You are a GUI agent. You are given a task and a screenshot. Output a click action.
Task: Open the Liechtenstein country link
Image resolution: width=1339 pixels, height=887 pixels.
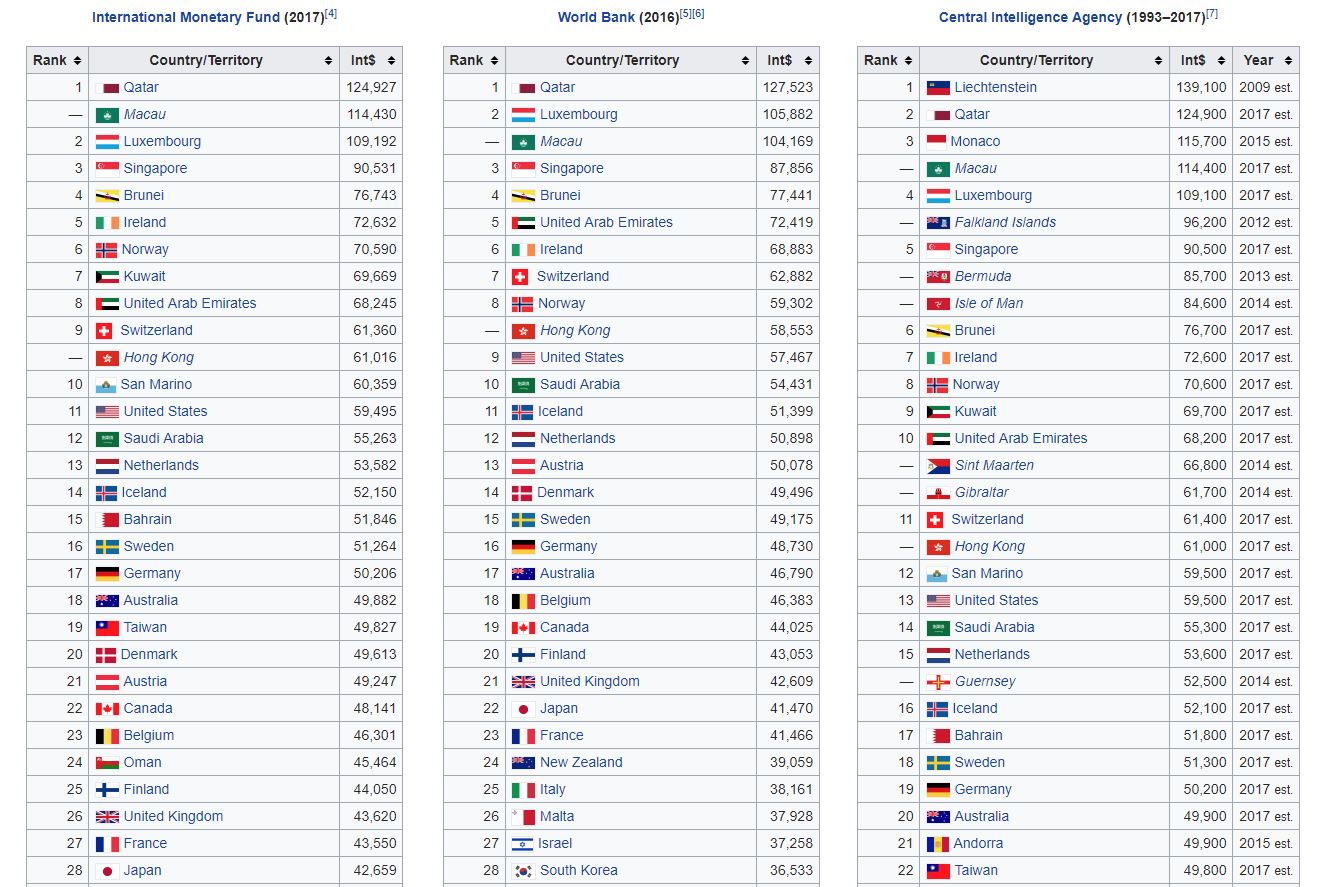tap(995, 88)
